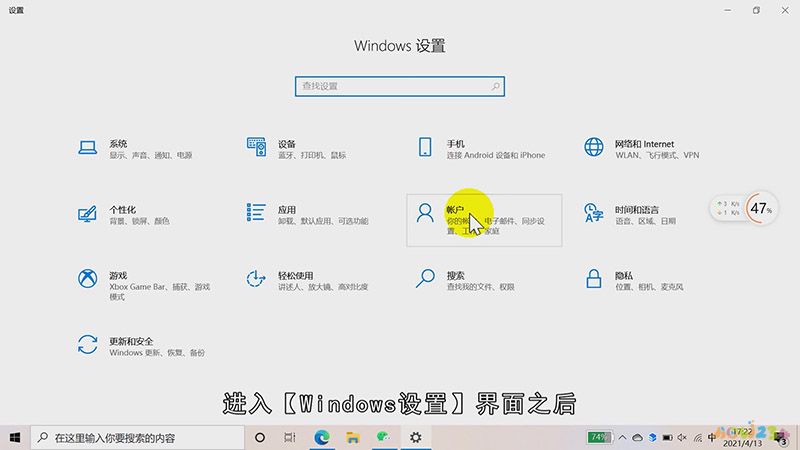Click the 语音、区域、日期 description text
Screen dimensions: 800x450
[645, 221]
